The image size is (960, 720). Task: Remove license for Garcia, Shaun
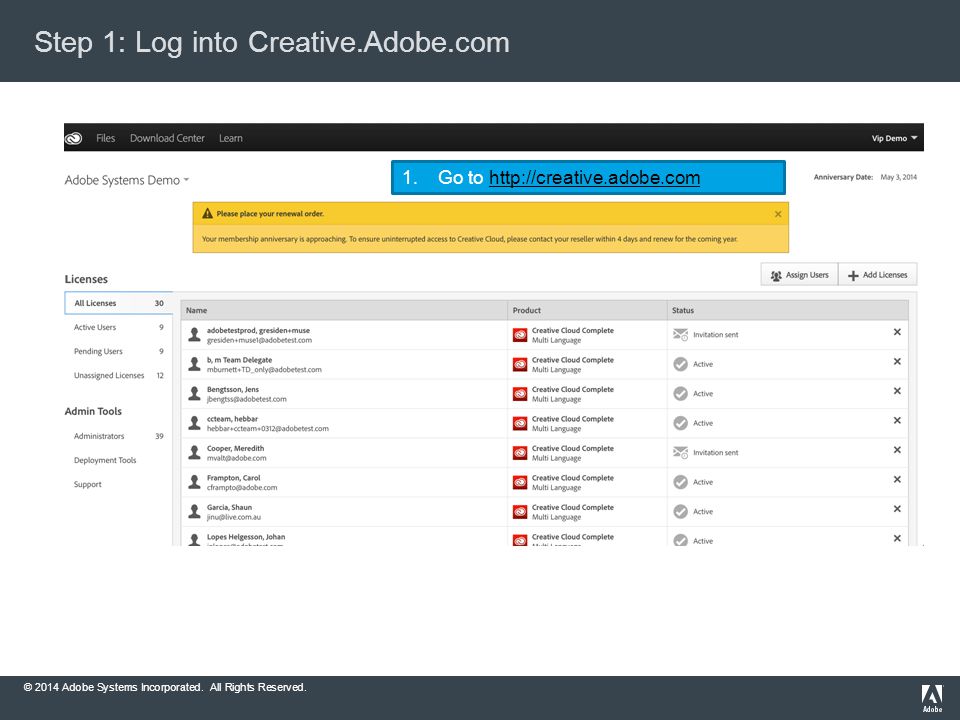click(x=897, y=508)
